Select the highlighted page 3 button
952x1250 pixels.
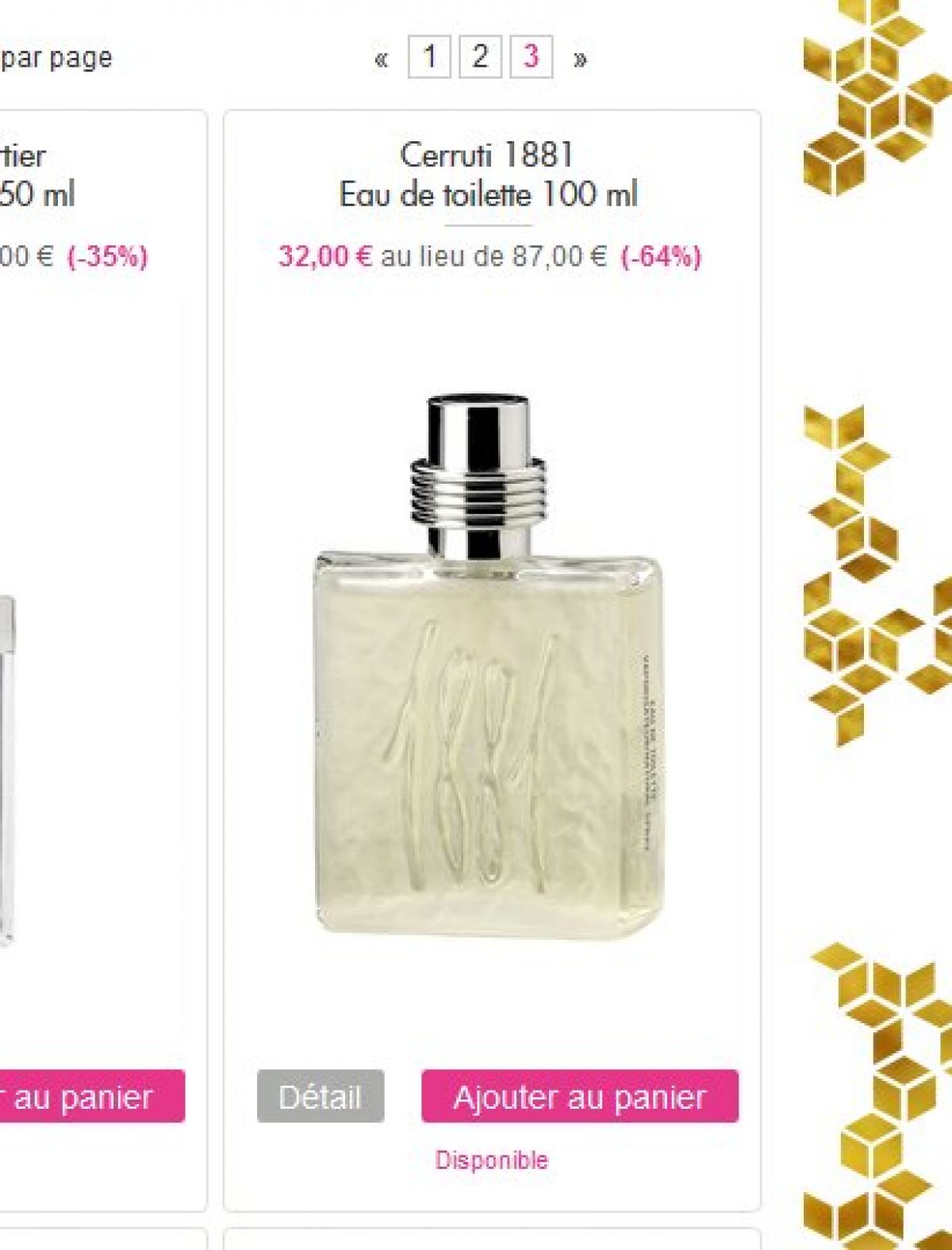531,56
